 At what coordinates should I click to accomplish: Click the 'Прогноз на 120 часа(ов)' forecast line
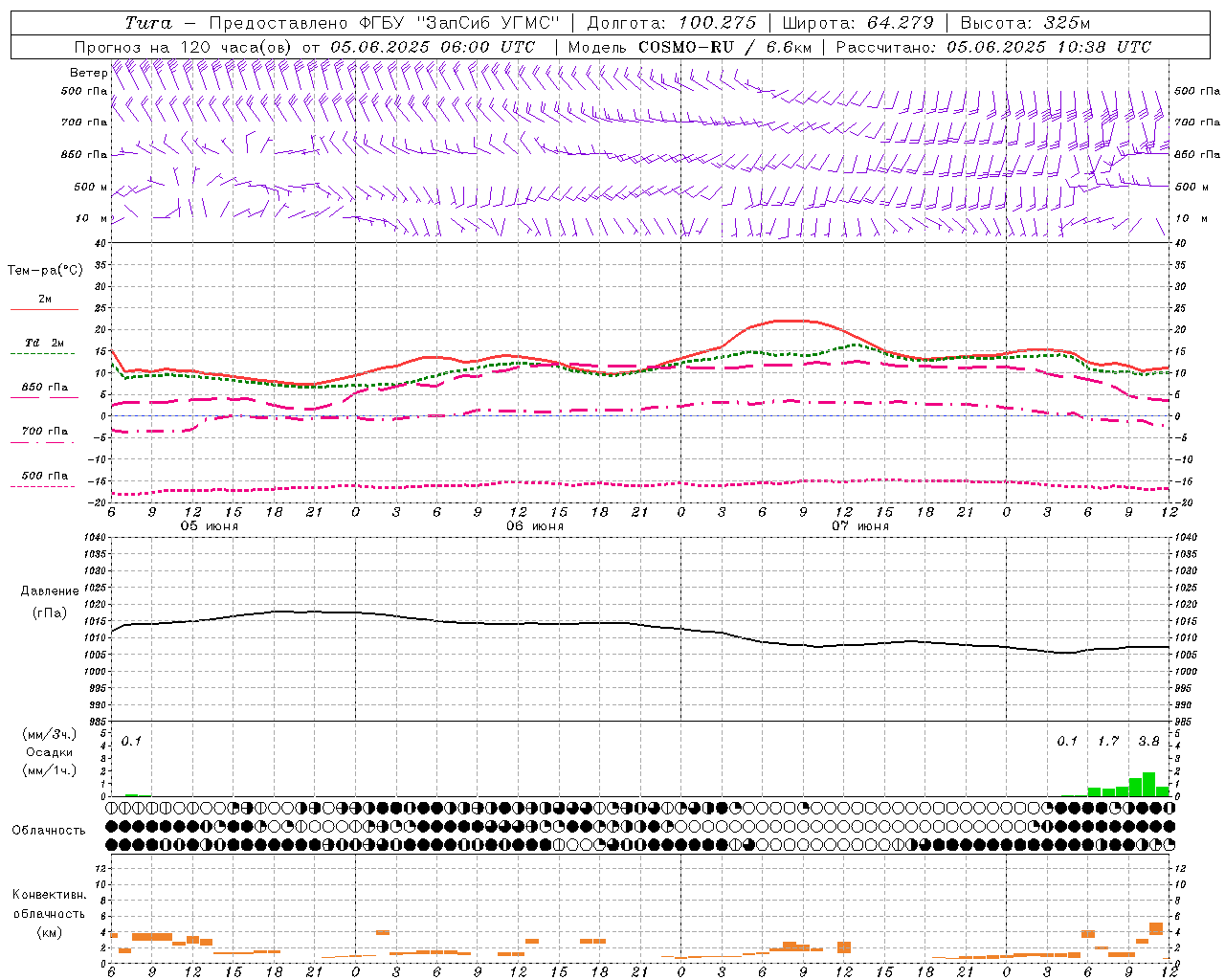[184, 47]
